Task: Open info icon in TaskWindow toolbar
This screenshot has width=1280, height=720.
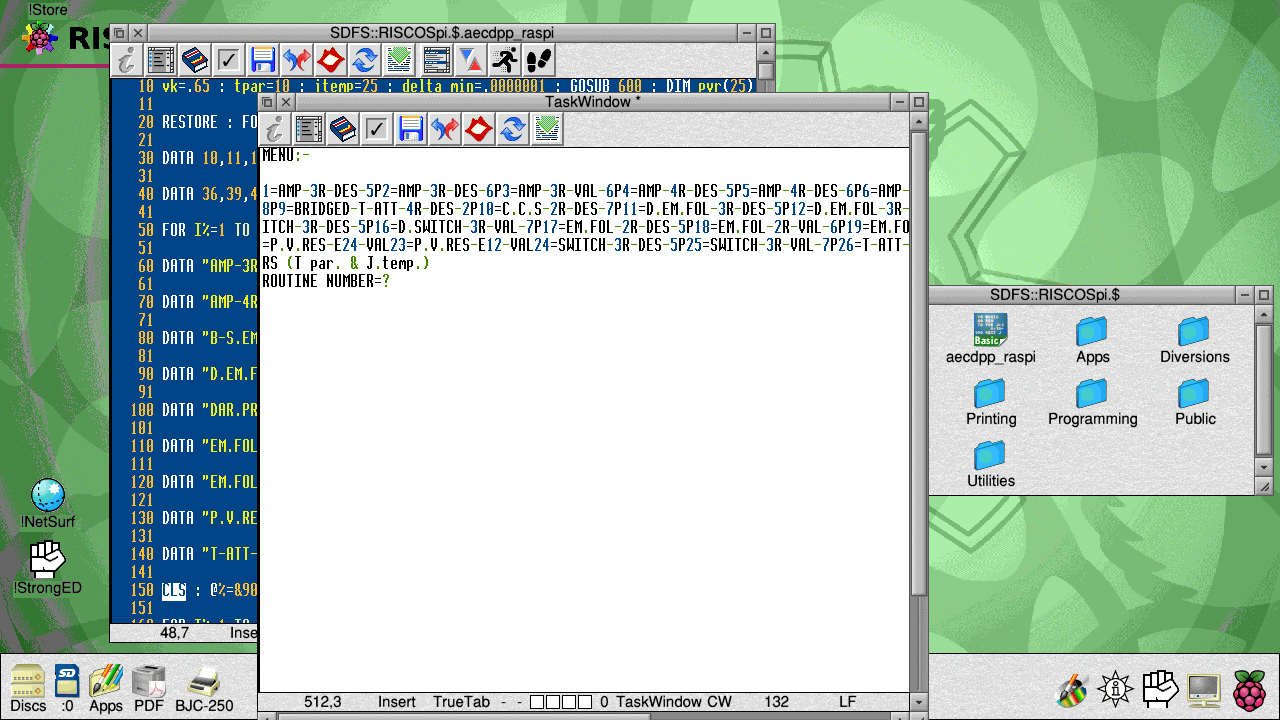Action: [x=275, y=129]
